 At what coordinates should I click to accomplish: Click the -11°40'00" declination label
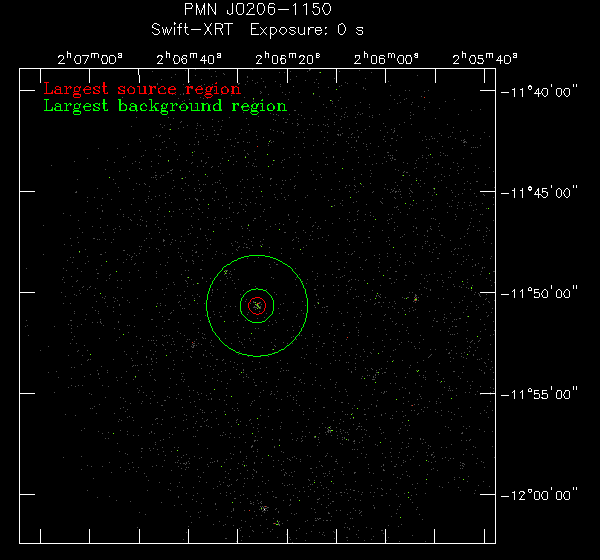pyautogui.click(x=538, y=92)
